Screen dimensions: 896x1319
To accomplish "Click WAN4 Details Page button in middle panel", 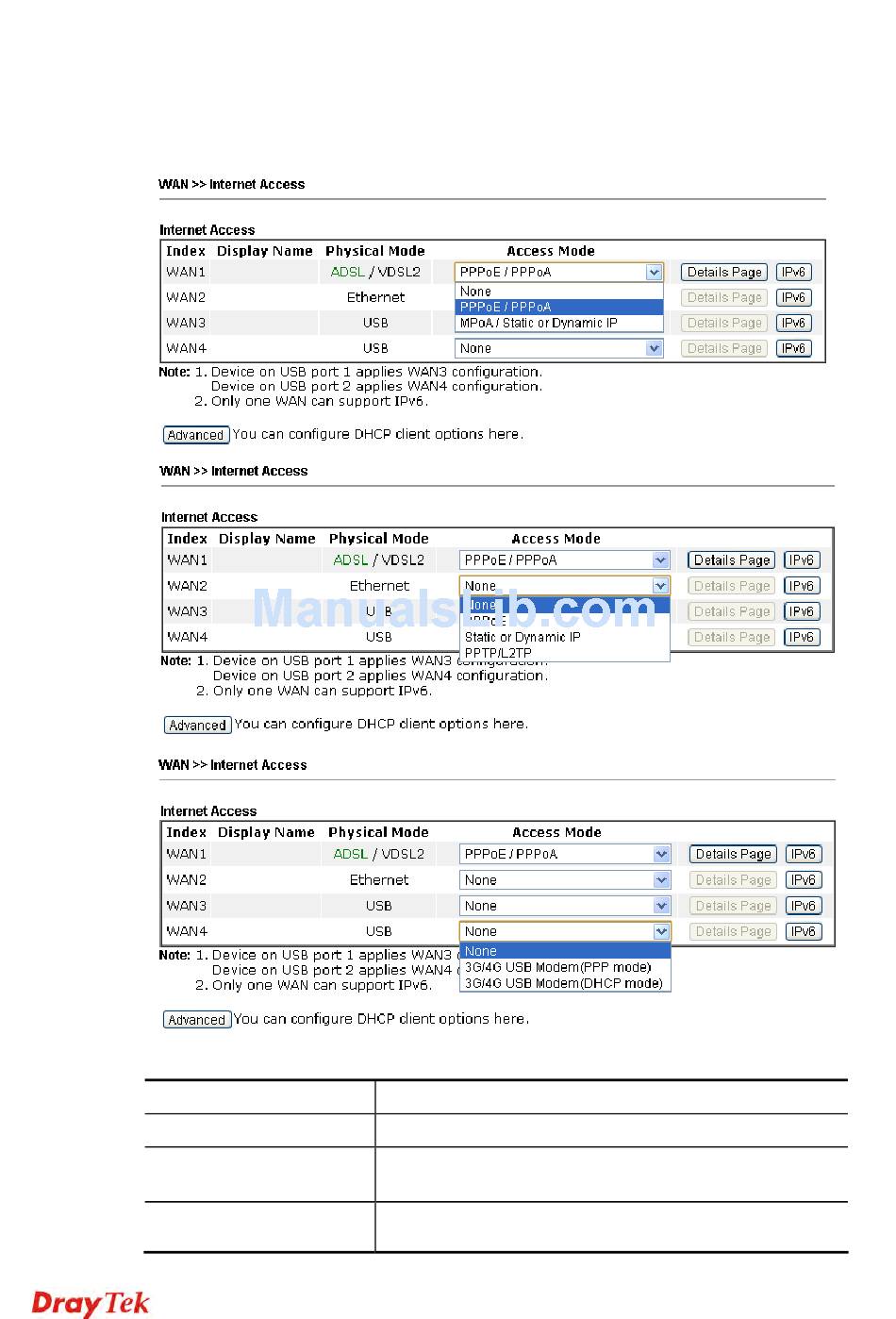I will [732, 637].
